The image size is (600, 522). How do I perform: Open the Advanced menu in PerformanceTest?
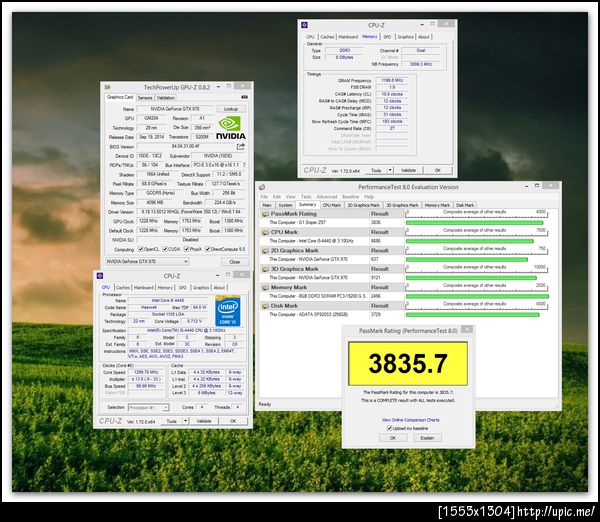click(x=327, y=197)
